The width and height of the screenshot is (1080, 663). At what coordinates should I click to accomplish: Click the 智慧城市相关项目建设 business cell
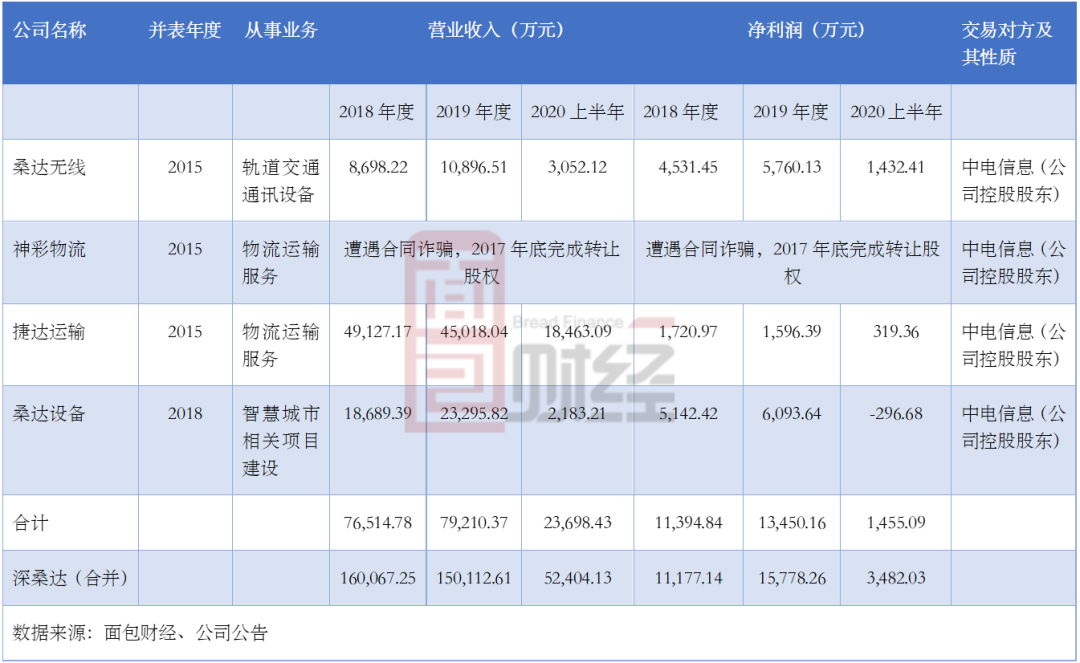point(281,441)
